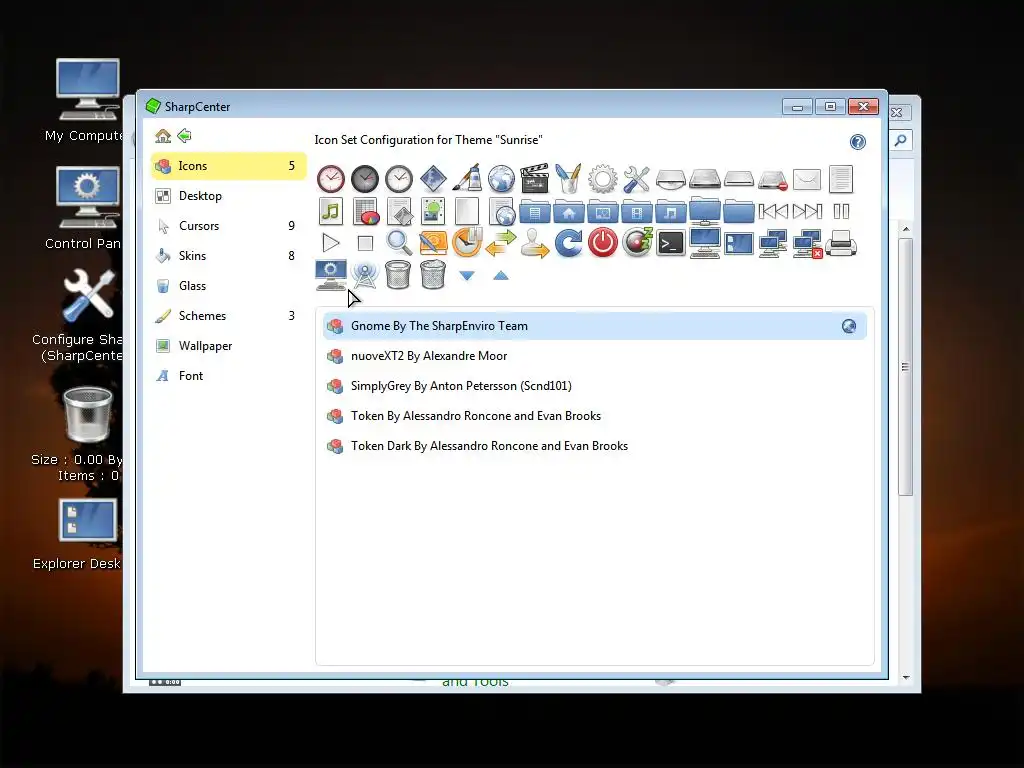
Task: Select 'Gnome By The SharpEnviro Team' icon set
Action: 594,326
